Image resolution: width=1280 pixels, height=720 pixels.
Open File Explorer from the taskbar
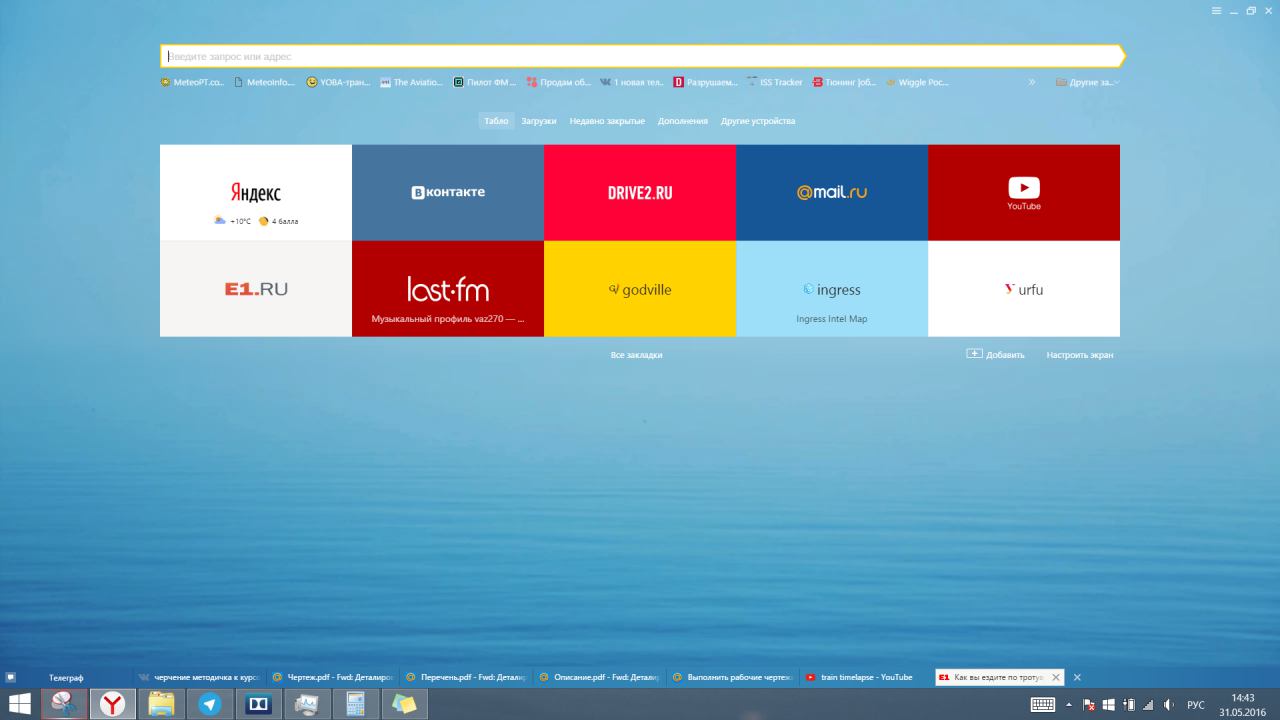(161, 704)
